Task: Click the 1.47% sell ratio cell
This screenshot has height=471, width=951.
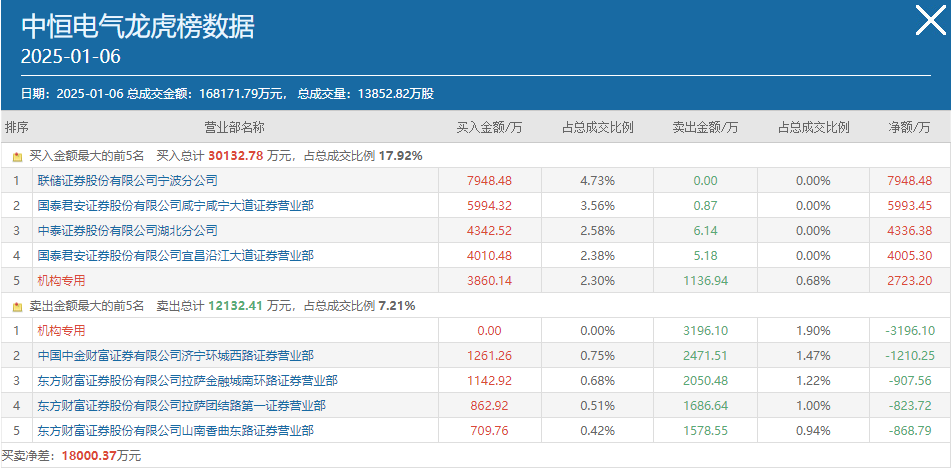Action: (813, 356)
